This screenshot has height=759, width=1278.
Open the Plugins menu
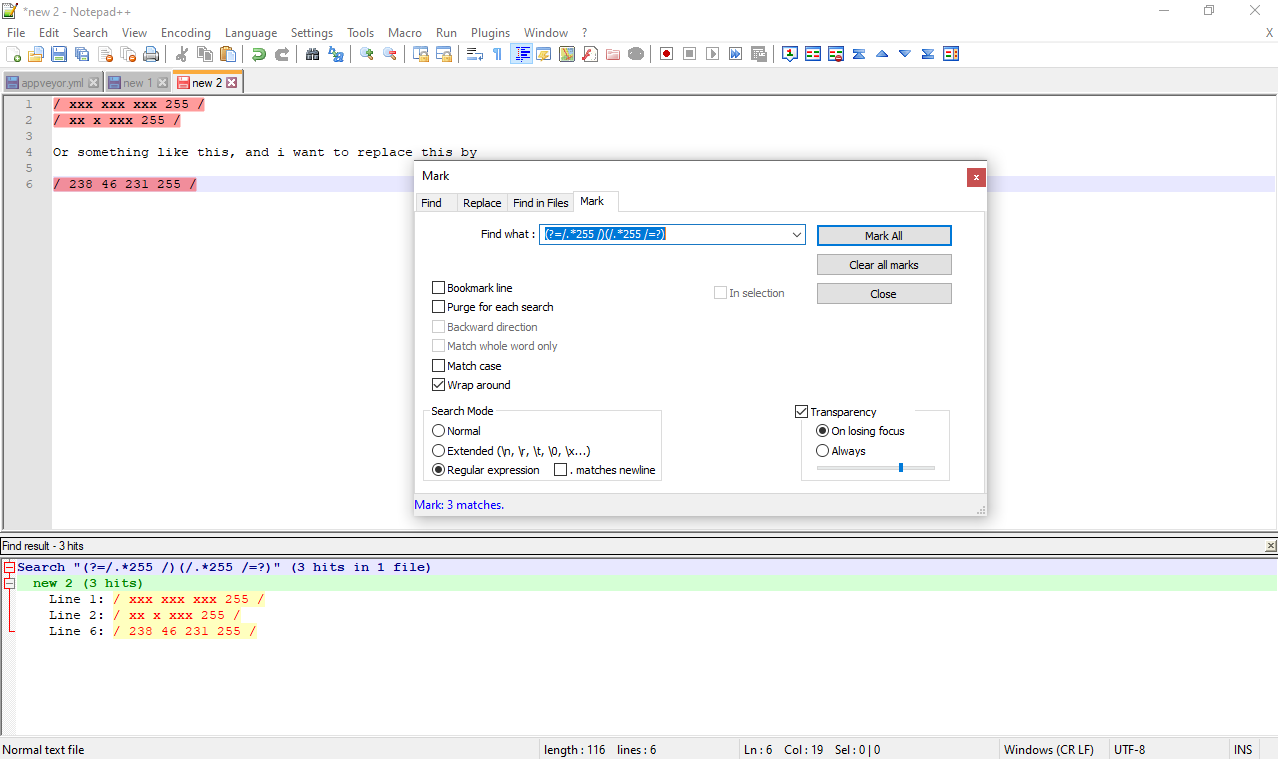coord(491,33)
